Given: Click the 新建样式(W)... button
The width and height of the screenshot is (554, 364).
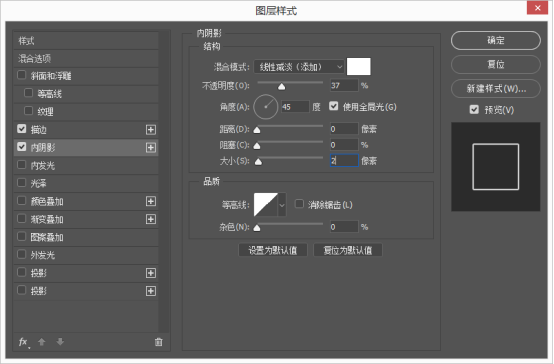Looking at the screenshot, I should tap(496, 88).
